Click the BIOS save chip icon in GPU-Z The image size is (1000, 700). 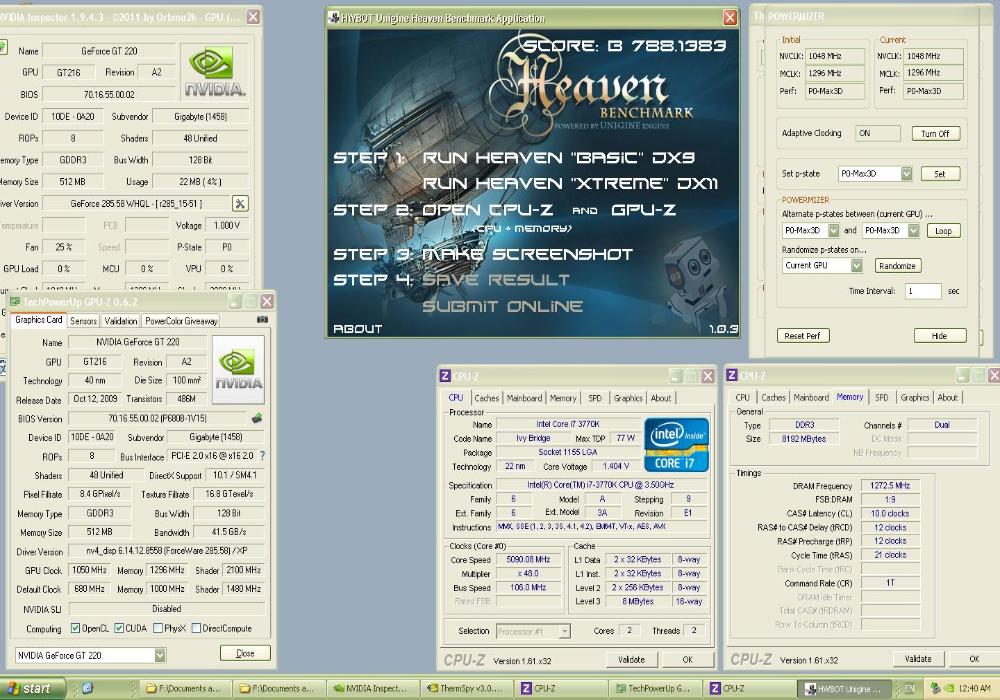point(257,418)
